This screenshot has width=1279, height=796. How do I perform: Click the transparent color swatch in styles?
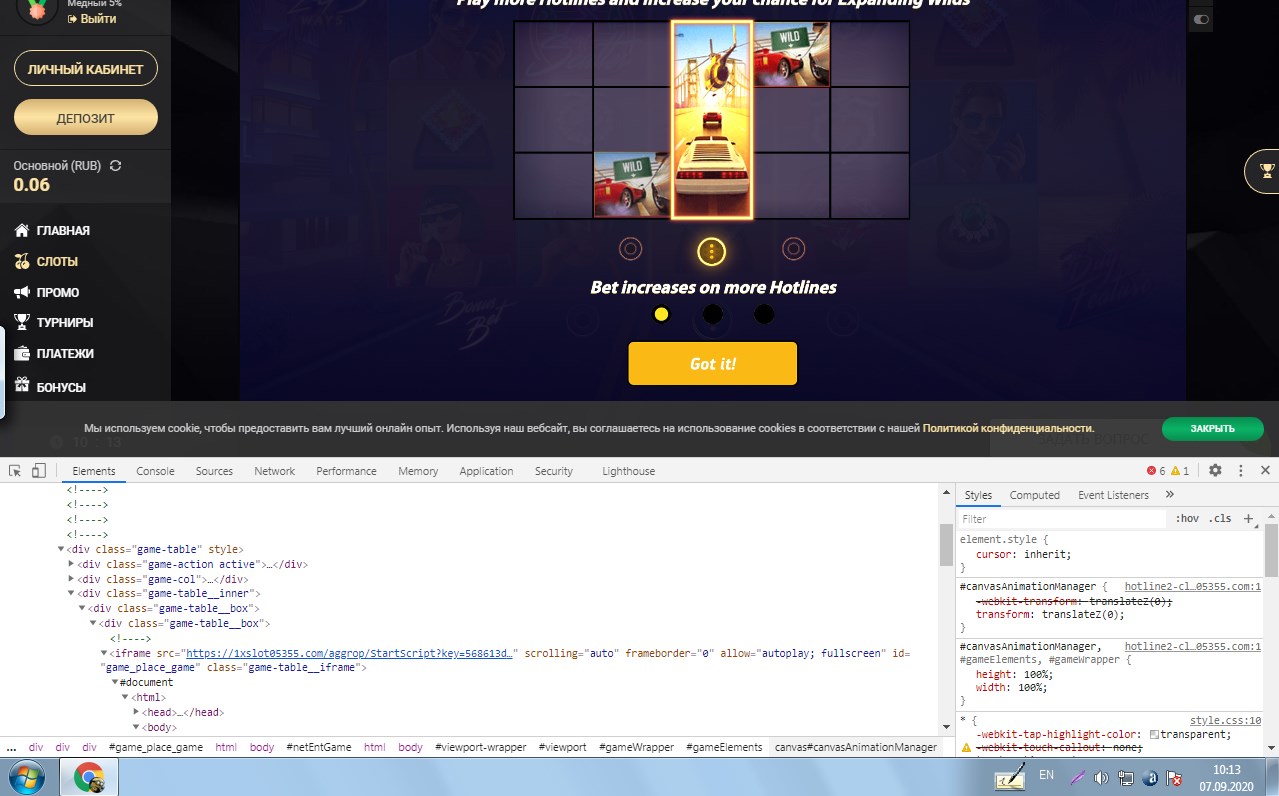[1155, 734]
